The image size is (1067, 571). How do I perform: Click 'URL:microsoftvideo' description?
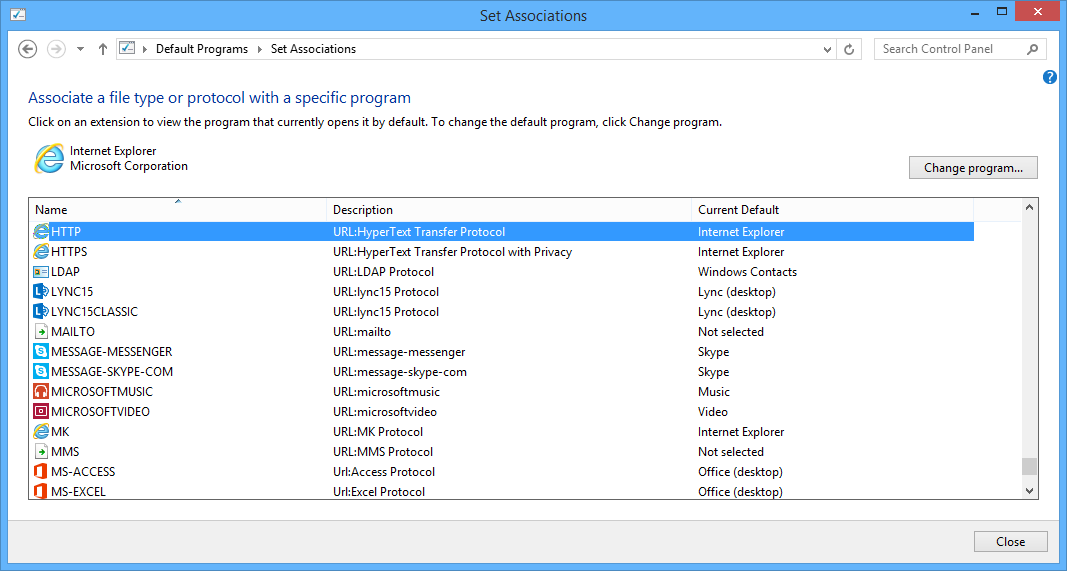[x=384, y=412]
